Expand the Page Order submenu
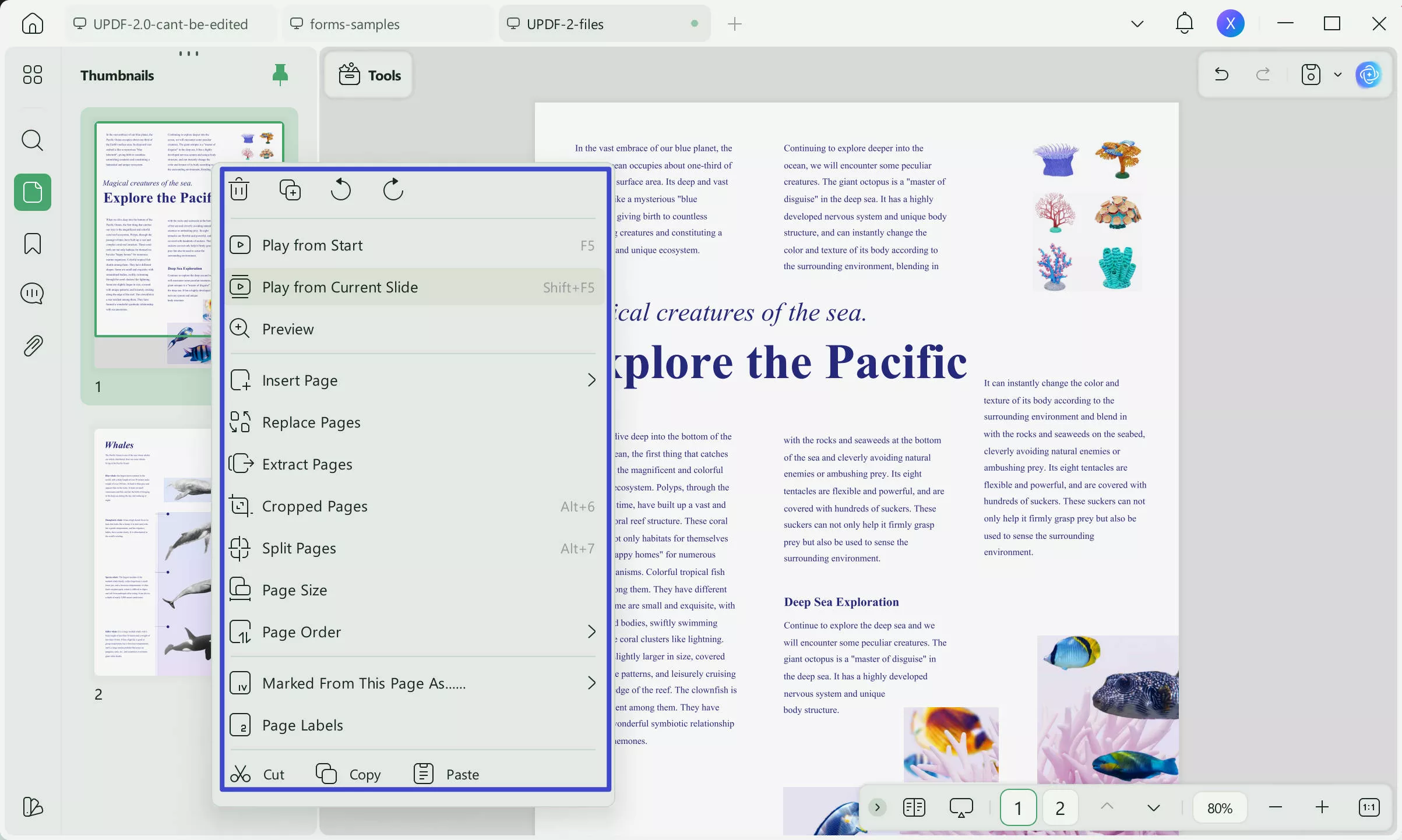Screen dimensions: 1402x840 click(591, 631)
